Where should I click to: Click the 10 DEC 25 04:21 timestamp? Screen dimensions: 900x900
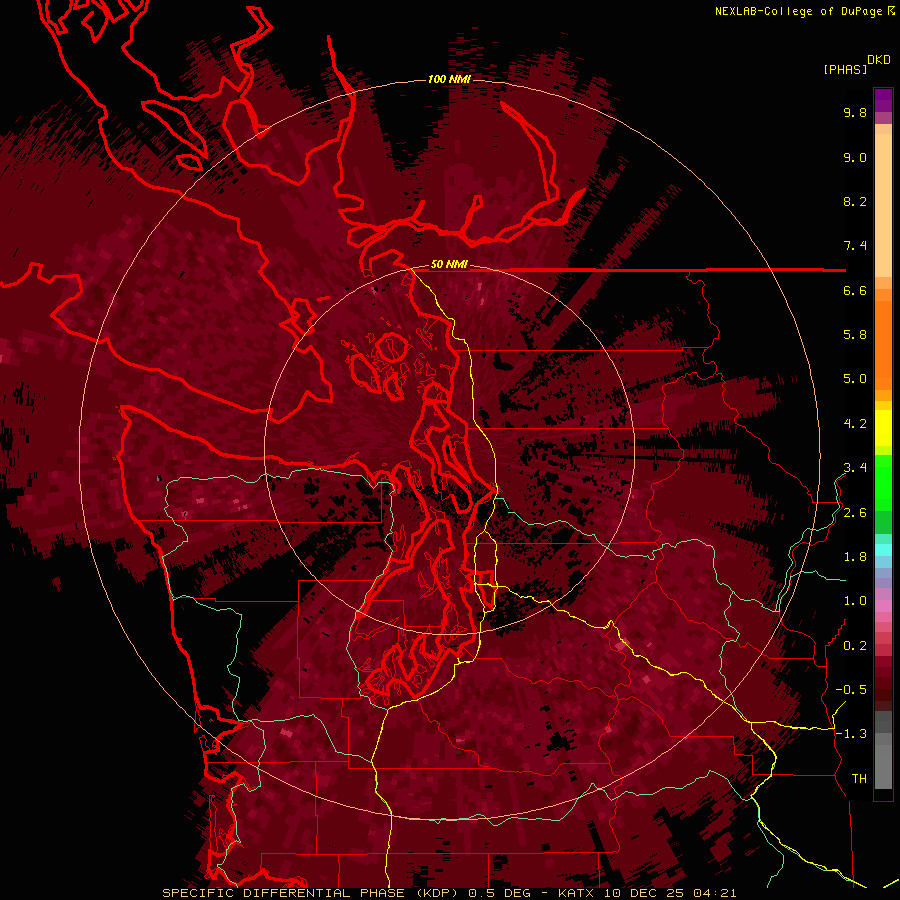[670, 893]
